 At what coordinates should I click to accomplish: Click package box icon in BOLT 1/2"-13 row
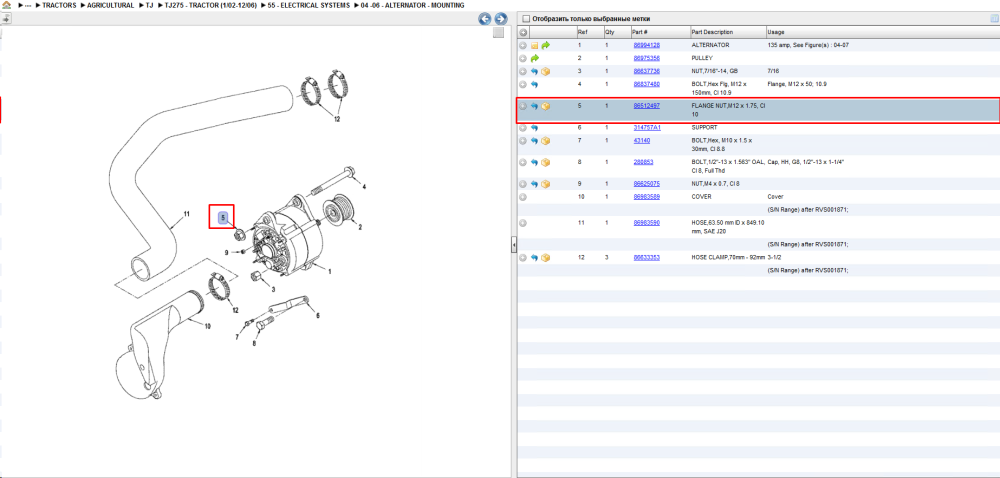pyautogui.click(x=545, y=163)
